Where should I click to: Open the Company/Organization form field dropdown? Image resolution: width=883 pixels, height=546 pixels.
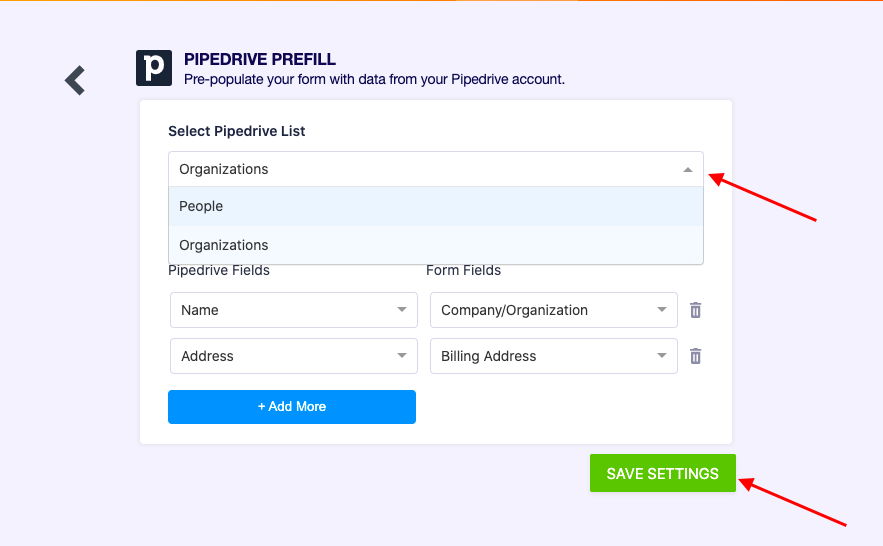pos(553,310)
